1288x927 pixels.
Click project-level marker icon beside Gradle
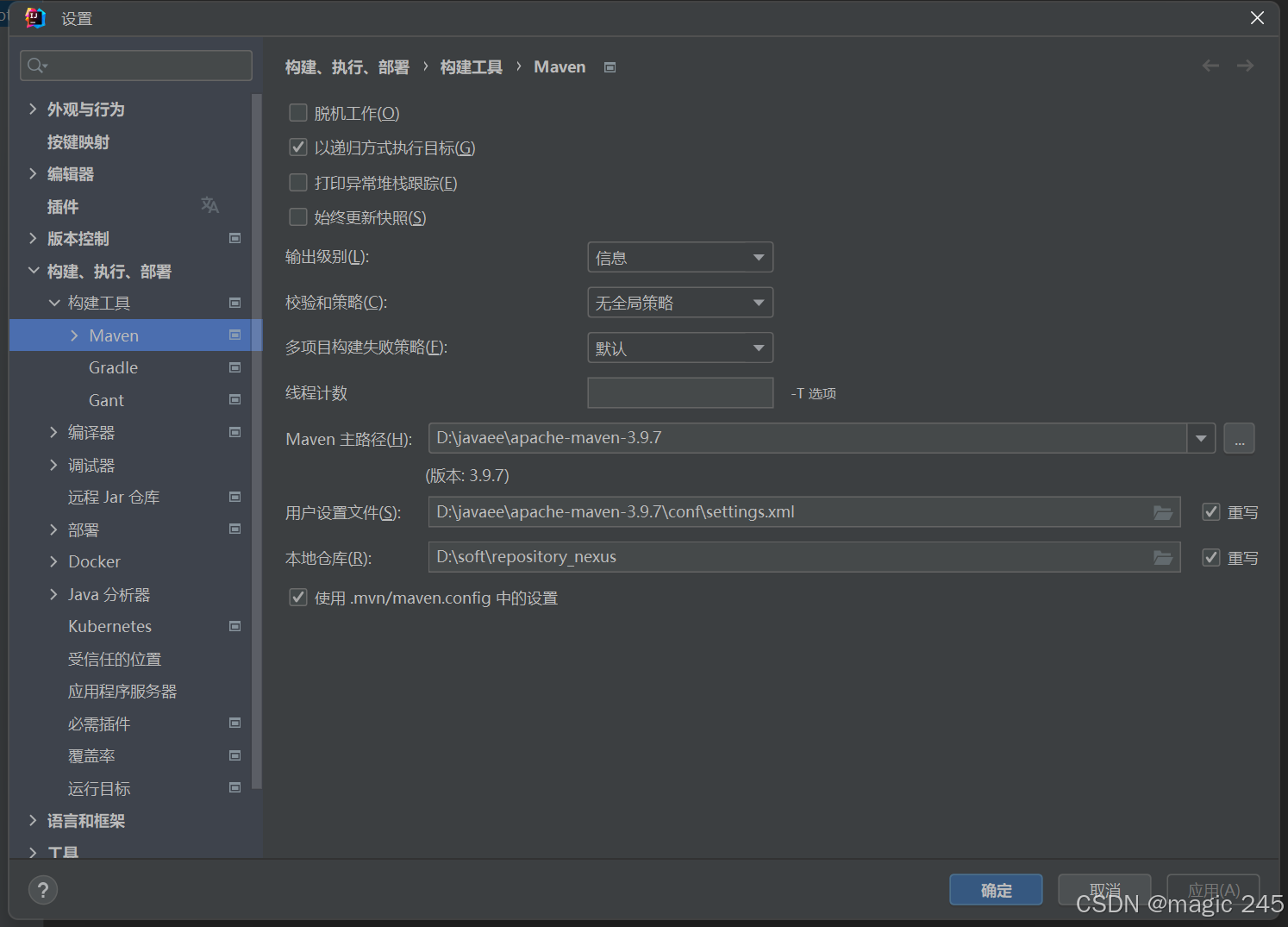[234, 367]
